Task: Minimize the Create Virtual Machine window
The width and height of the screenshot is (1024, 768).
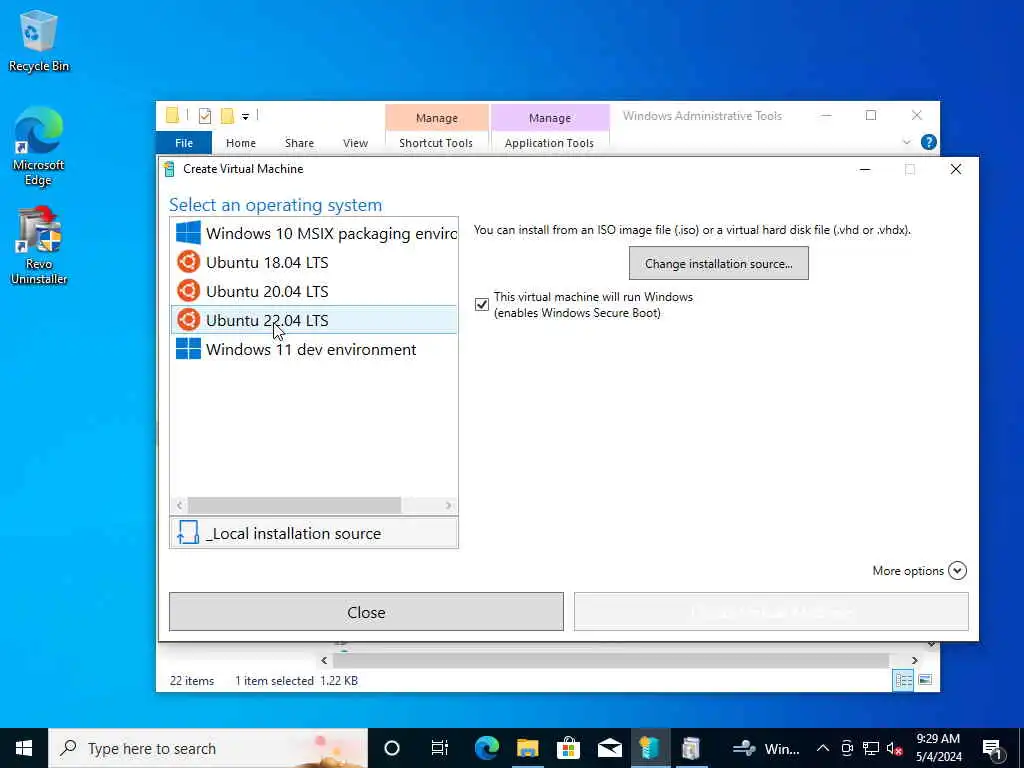Action: 865,169
